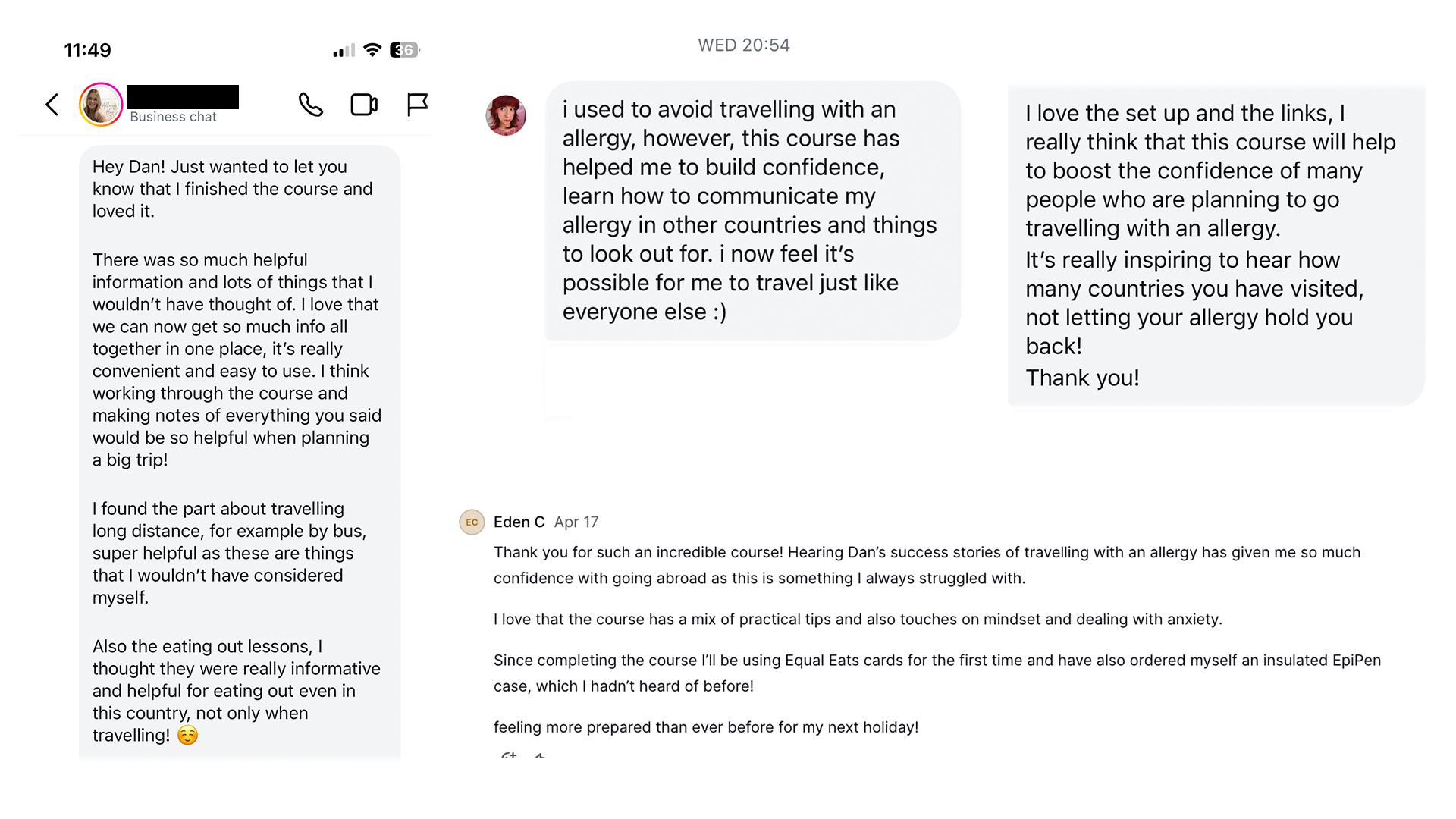Image resolution: width=1456 pixels, height=819 pixels.
Task: Open the pink-ringed profile picture in header
Action: (x=101, y=105)
